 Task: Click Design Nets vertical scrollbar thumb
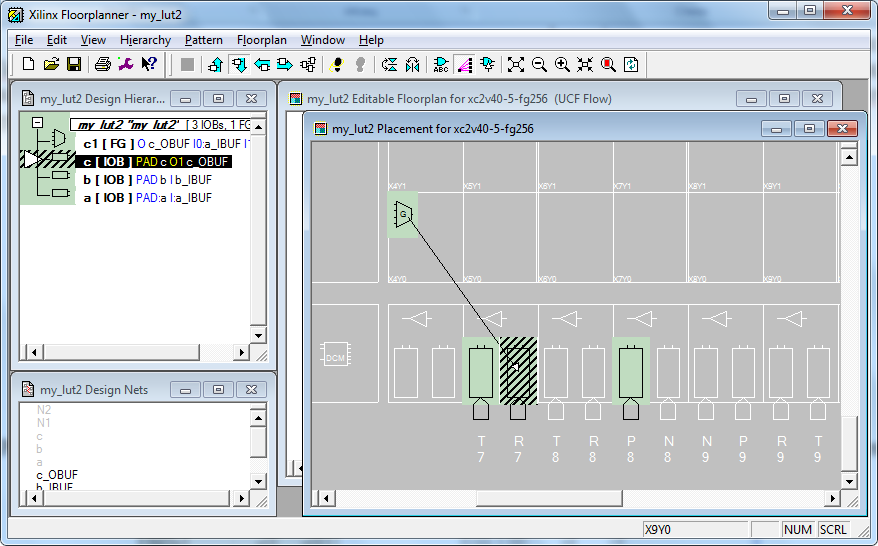click(258, 442)
